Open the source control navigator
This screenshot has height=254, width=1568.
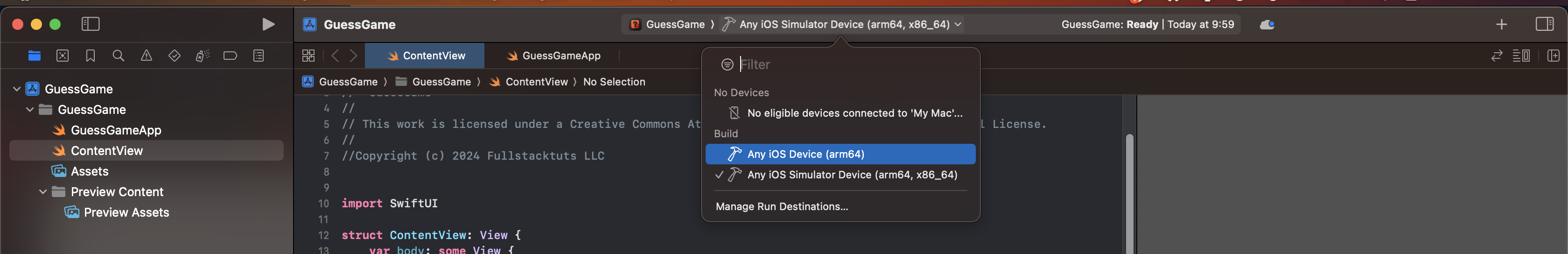pos(63,56)
